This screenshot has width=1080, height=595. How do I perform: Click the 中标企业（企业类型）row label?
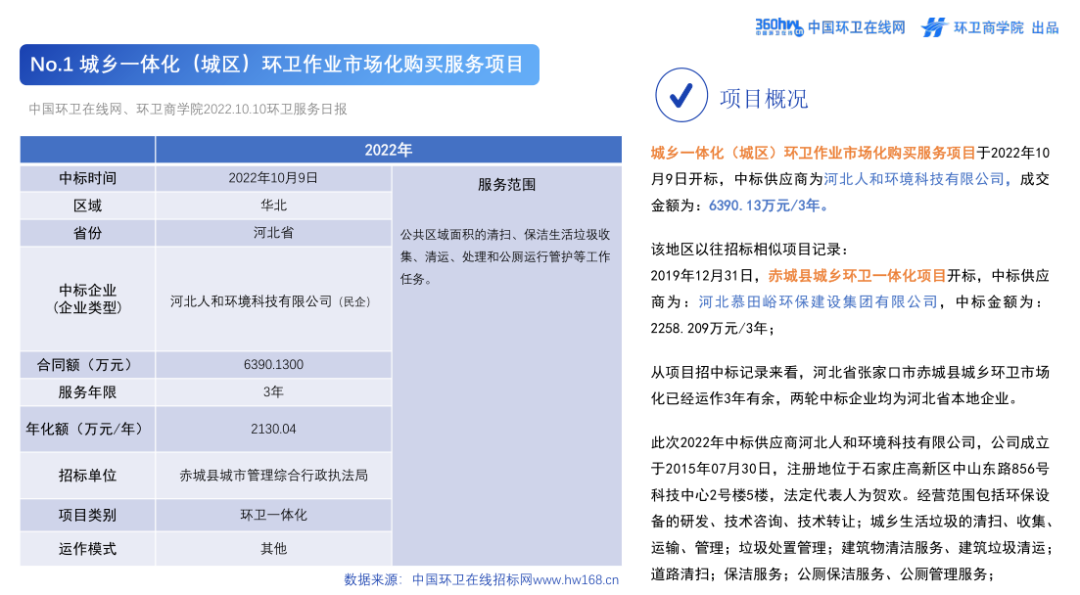87,299
